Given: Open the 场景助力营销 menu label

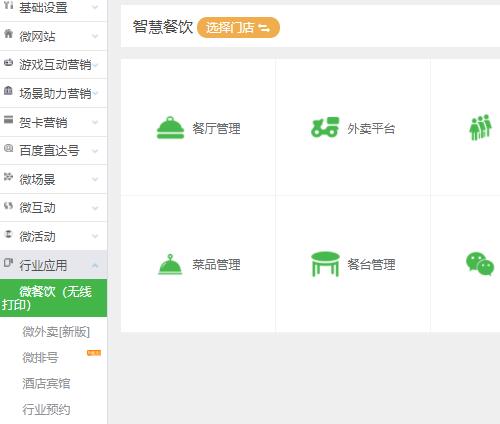Looking at the screenshot, I should pos(55,93).
